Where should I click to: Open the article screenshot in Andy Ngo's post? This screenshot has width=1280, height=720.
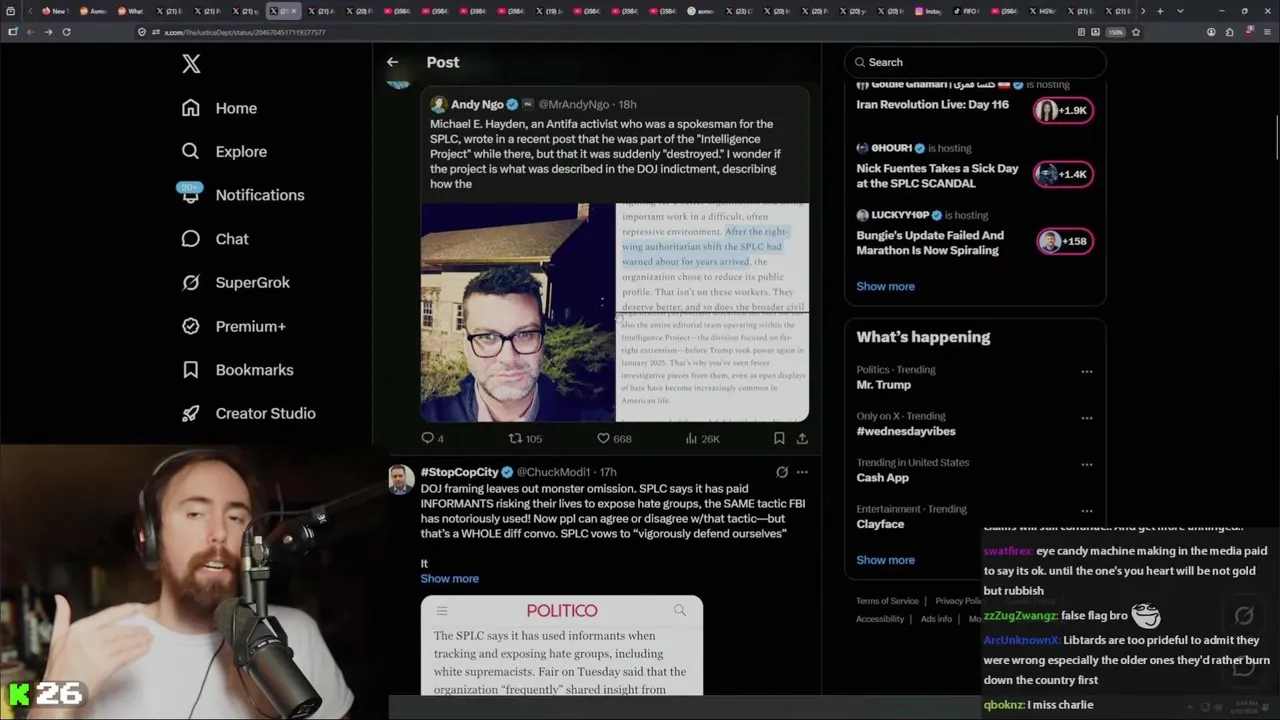click(x=712, y=312)
